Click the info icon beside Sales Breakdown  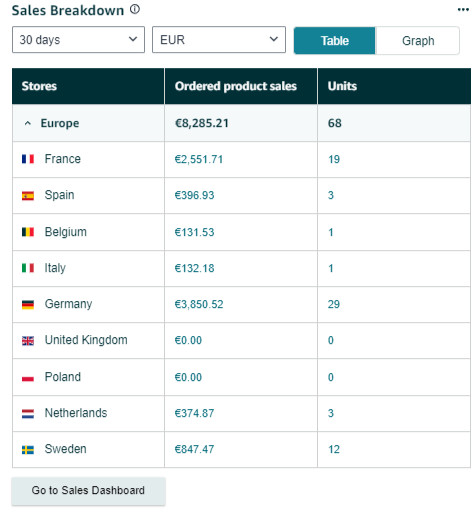pos(135,9)
